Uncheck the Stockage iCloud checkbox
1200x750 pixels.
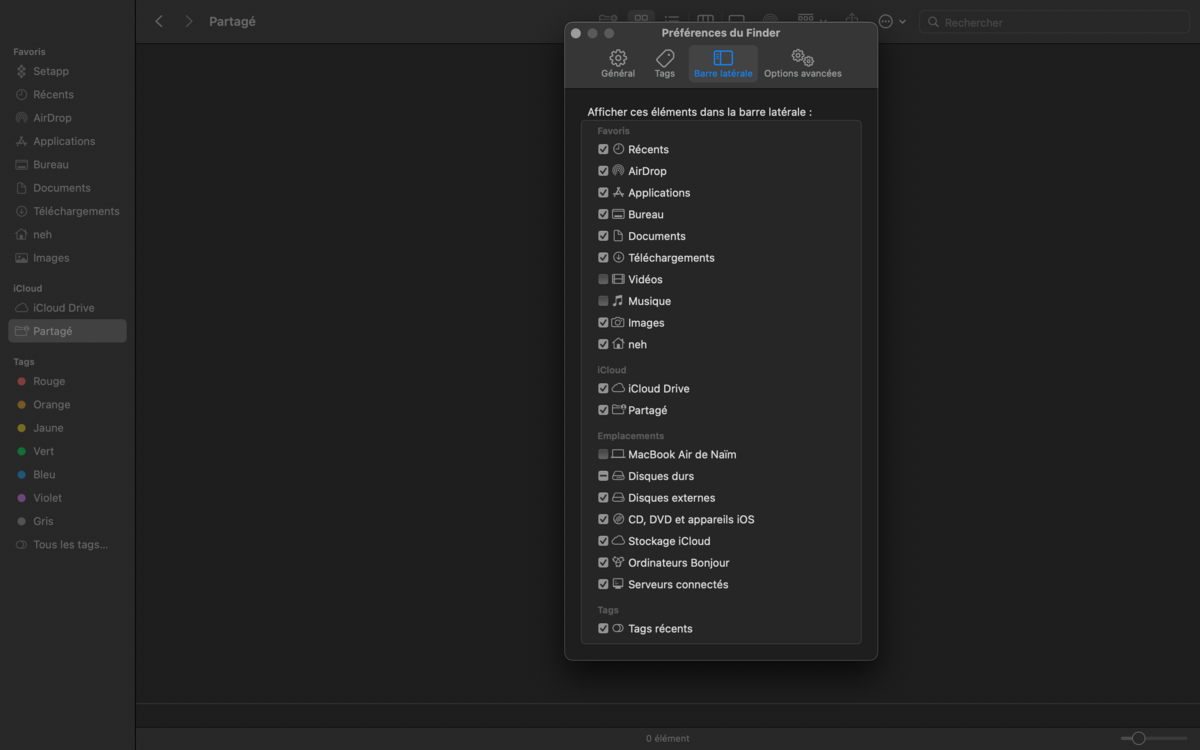[603, 541]
